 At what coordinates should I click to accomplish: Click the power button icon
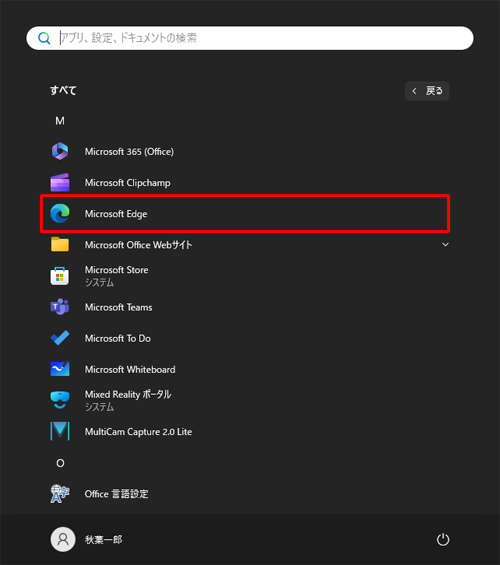pos(443,539)
